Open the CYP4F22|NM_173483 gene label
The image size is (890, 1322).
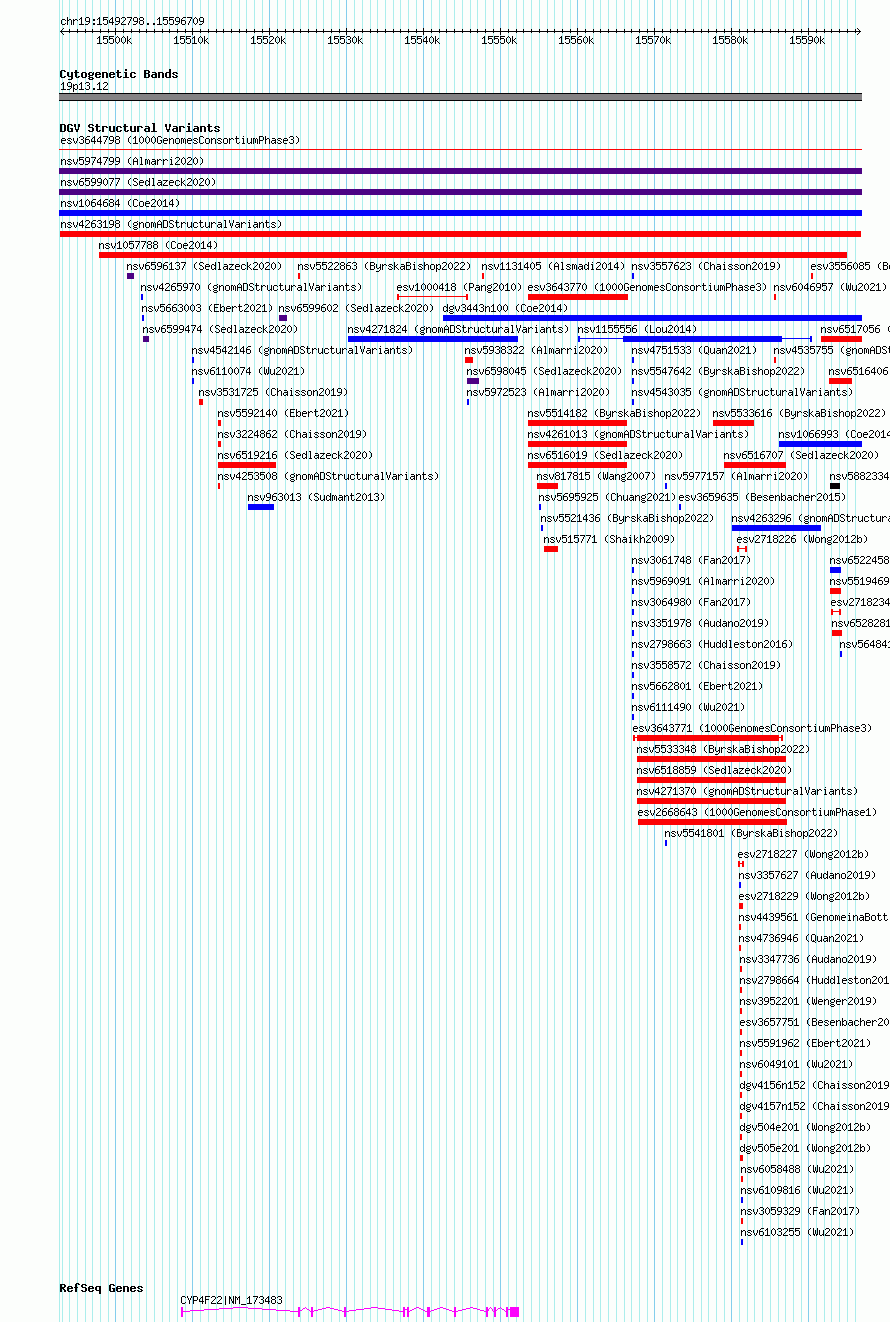(x=231, y=1300)
